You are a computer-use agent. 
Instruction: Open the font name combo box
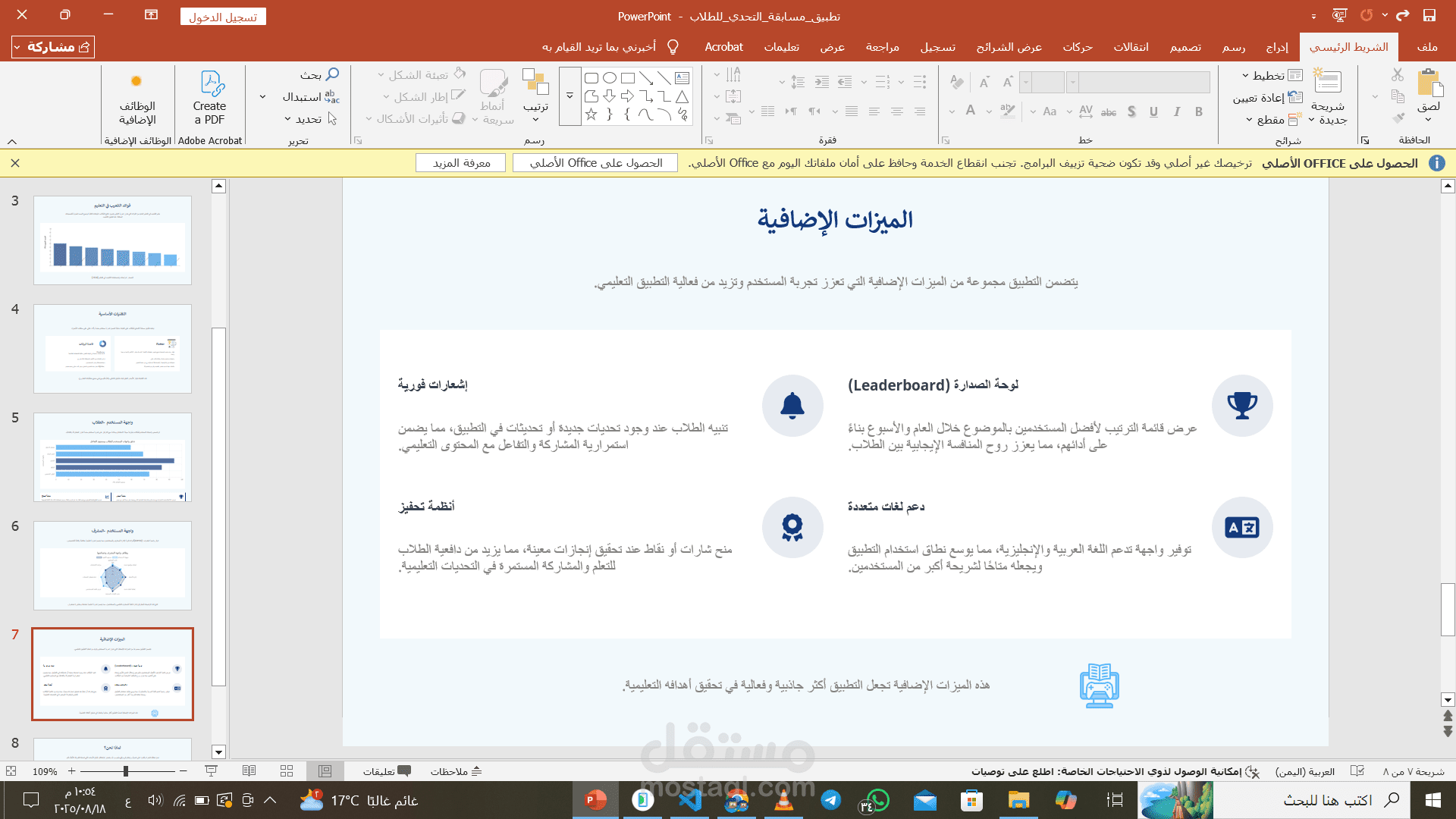(x=1139, y=82)
